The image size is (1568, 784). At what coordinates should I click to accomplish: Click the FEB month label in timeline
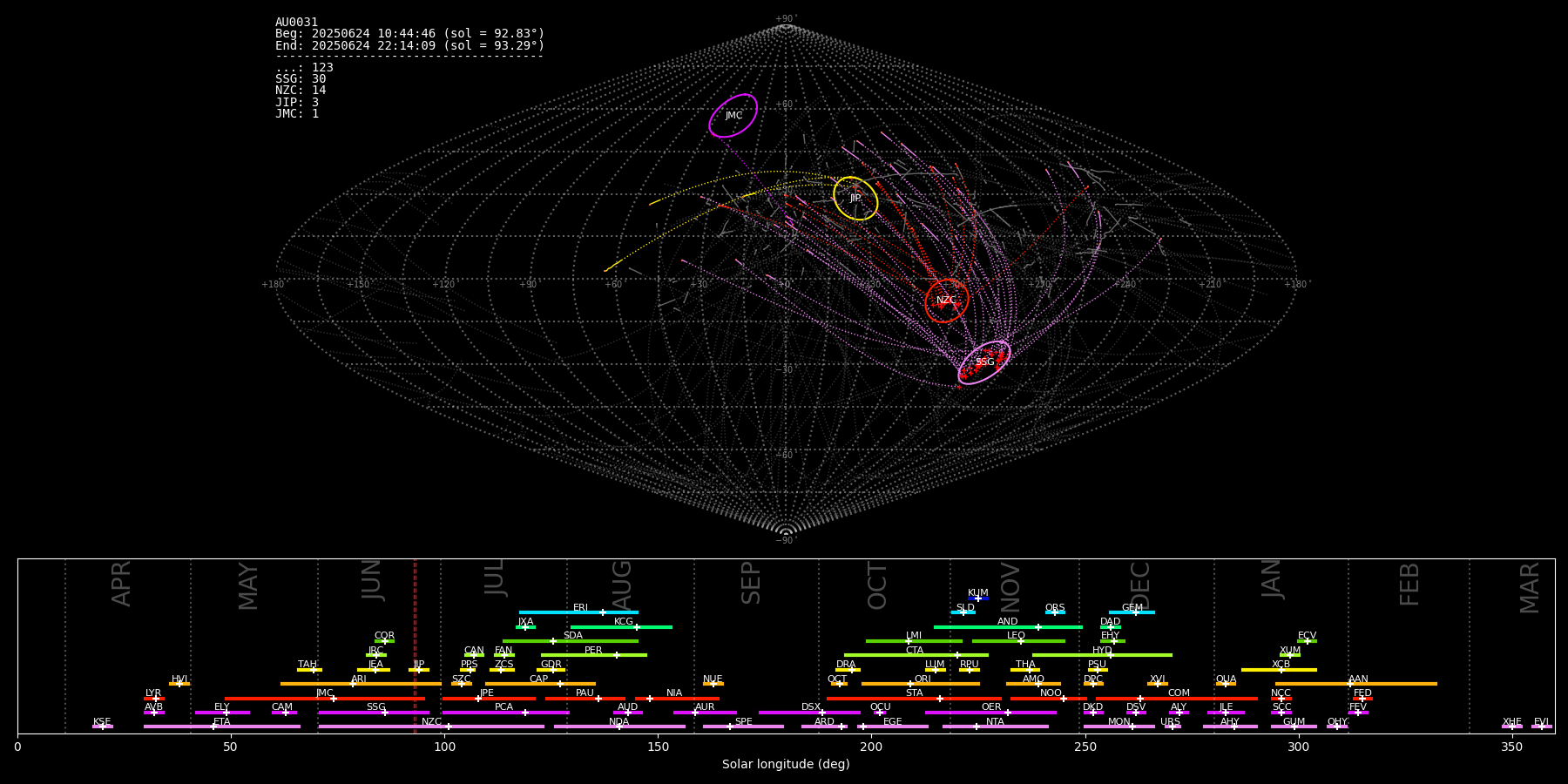point(1409,584)
